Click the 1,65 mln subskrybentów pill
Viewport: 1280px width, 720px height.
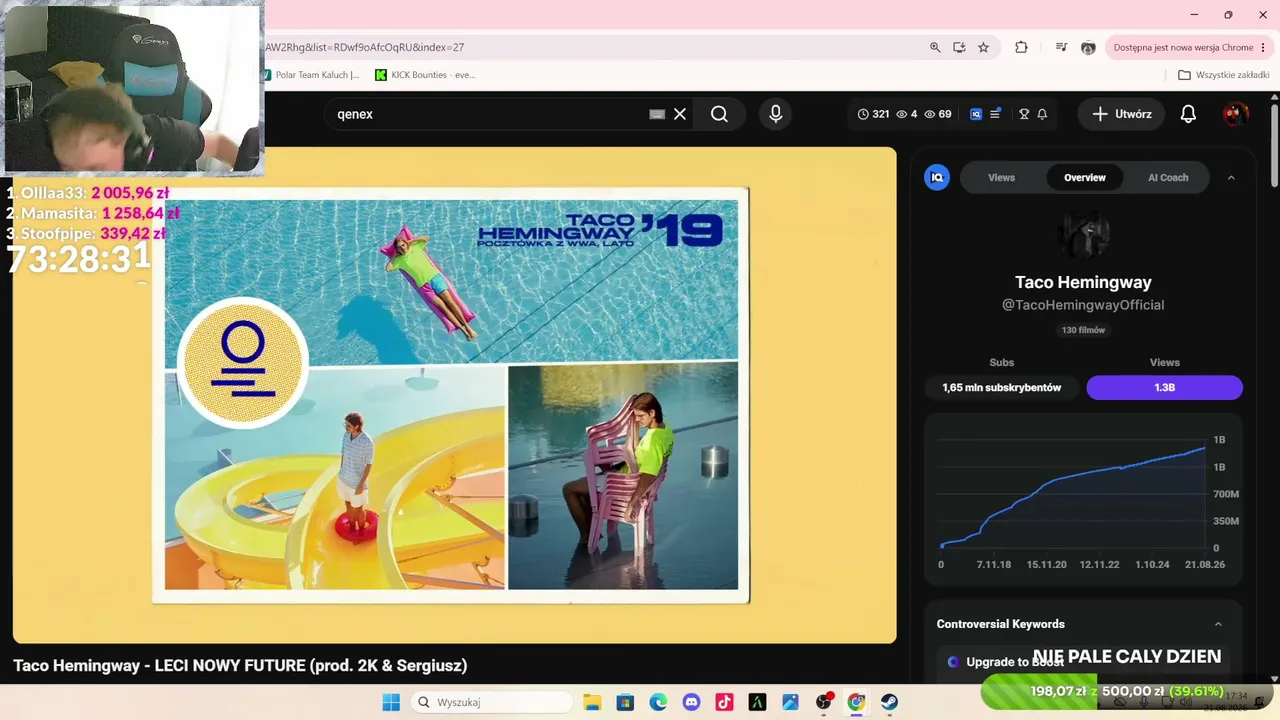(1001, 387)
